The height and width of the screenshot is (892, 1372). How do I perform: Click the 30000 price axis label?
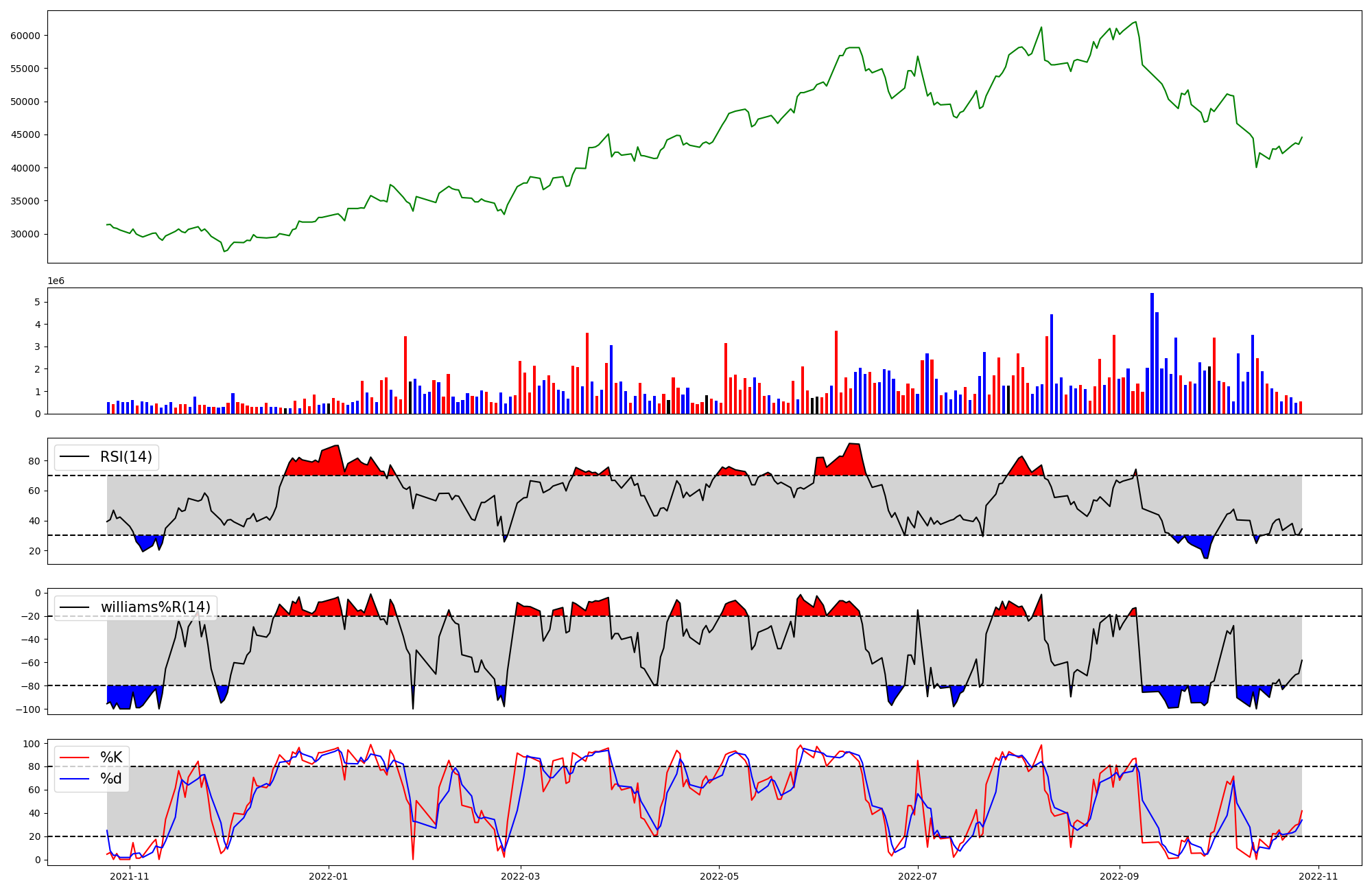(25, 234)
